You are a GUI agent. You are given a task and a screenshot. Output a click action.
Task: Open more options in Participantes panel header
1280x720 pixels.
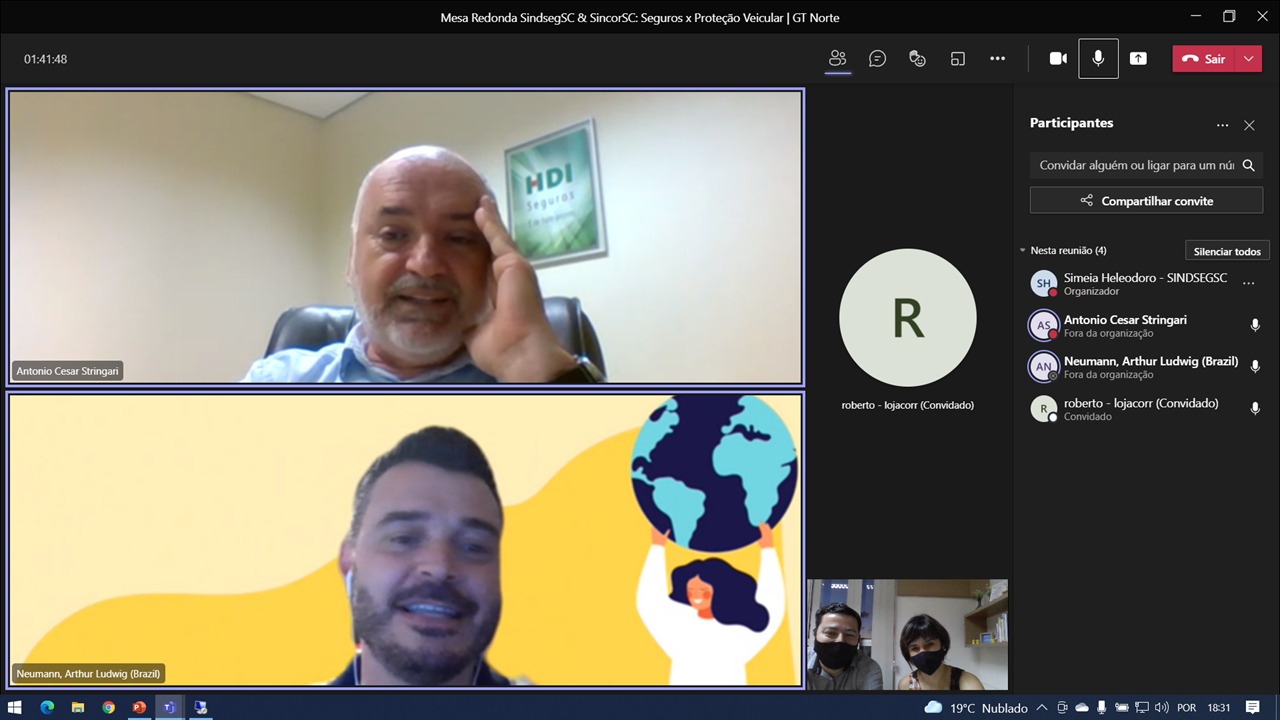pos(1222,125)
